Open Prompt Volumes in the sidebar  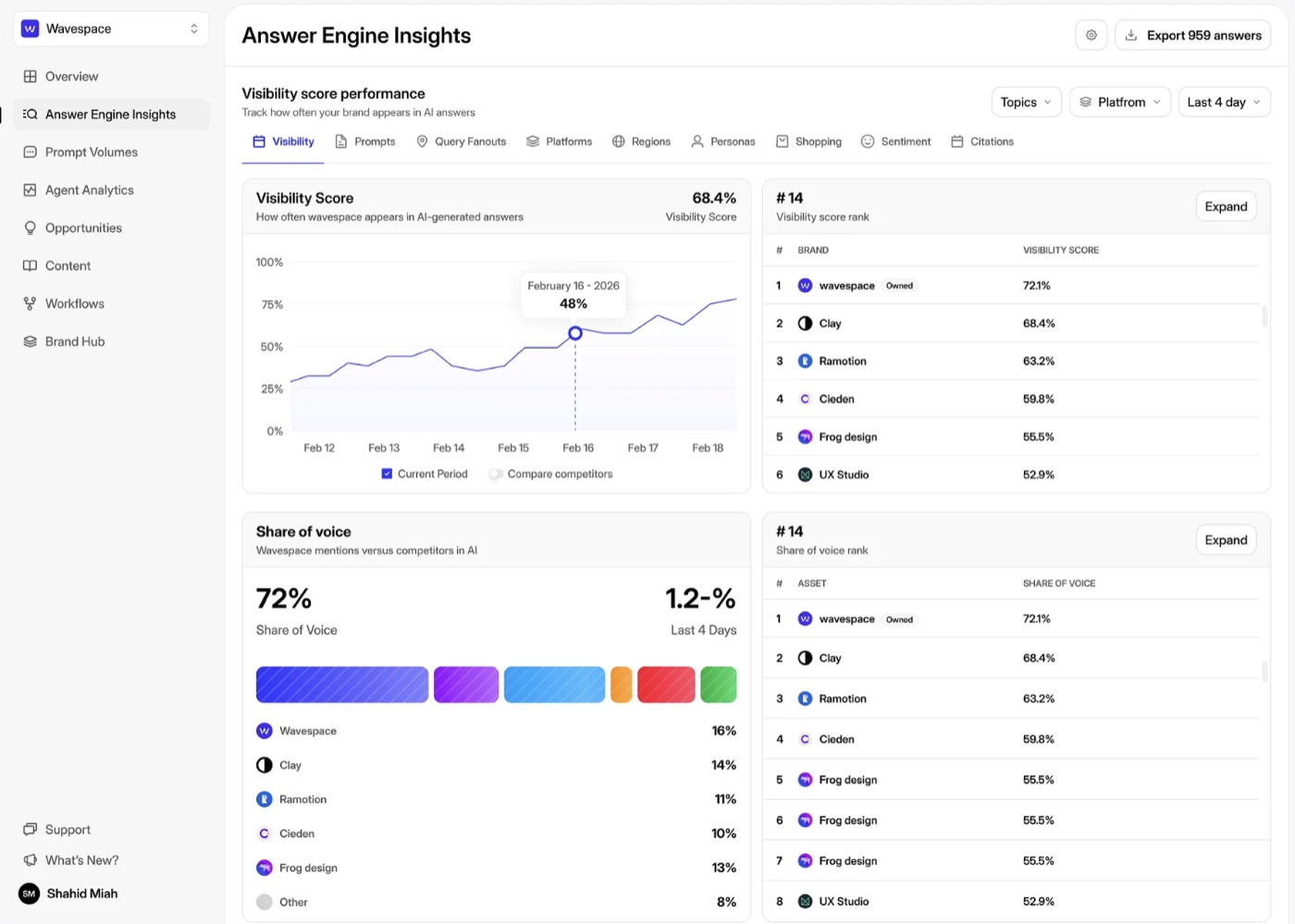click(x=111, y=153)
